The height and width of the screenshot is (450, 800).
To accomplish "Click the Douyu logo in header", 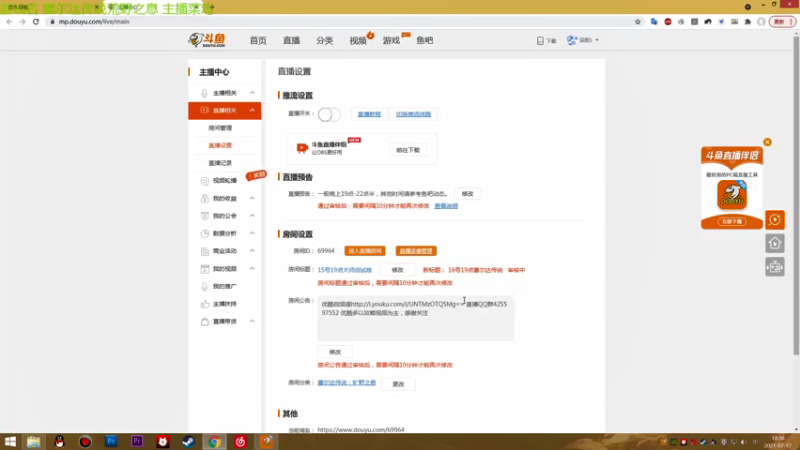I will [207, 40].
